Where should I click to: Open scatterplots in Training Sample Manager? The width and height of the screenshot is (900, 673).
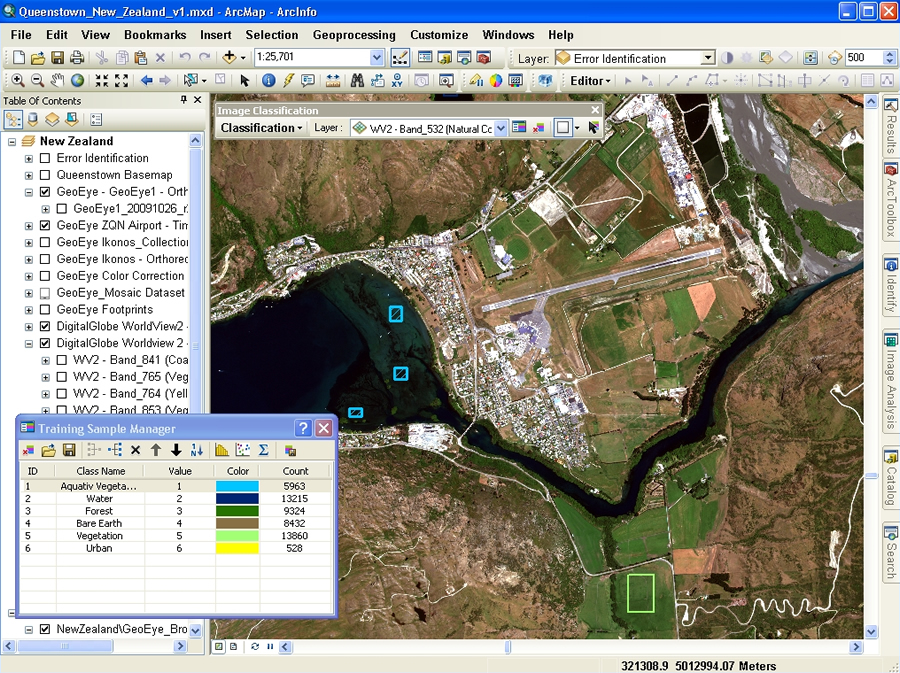tap(242, 451)
